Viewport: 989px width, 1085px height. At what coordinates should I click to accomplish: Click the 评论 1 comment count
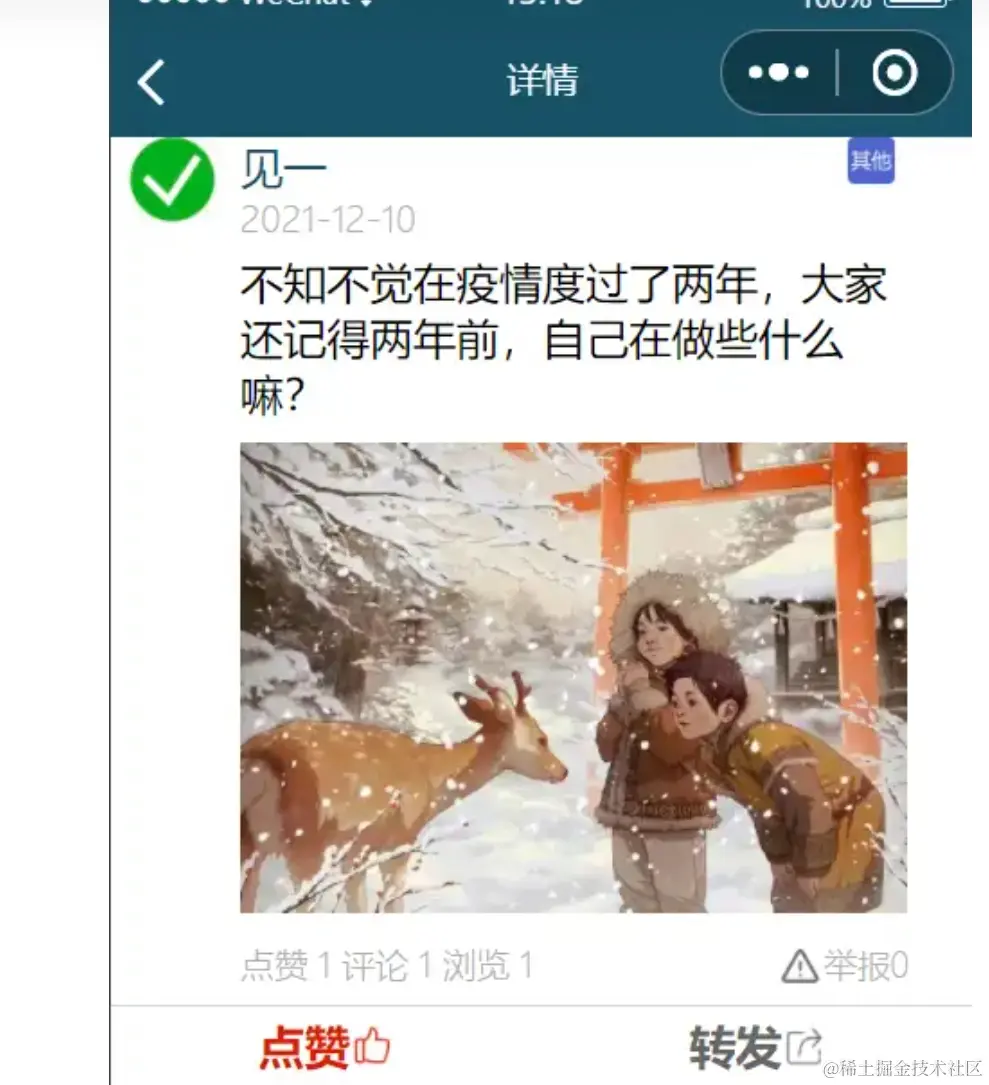[x=388, y=965]
